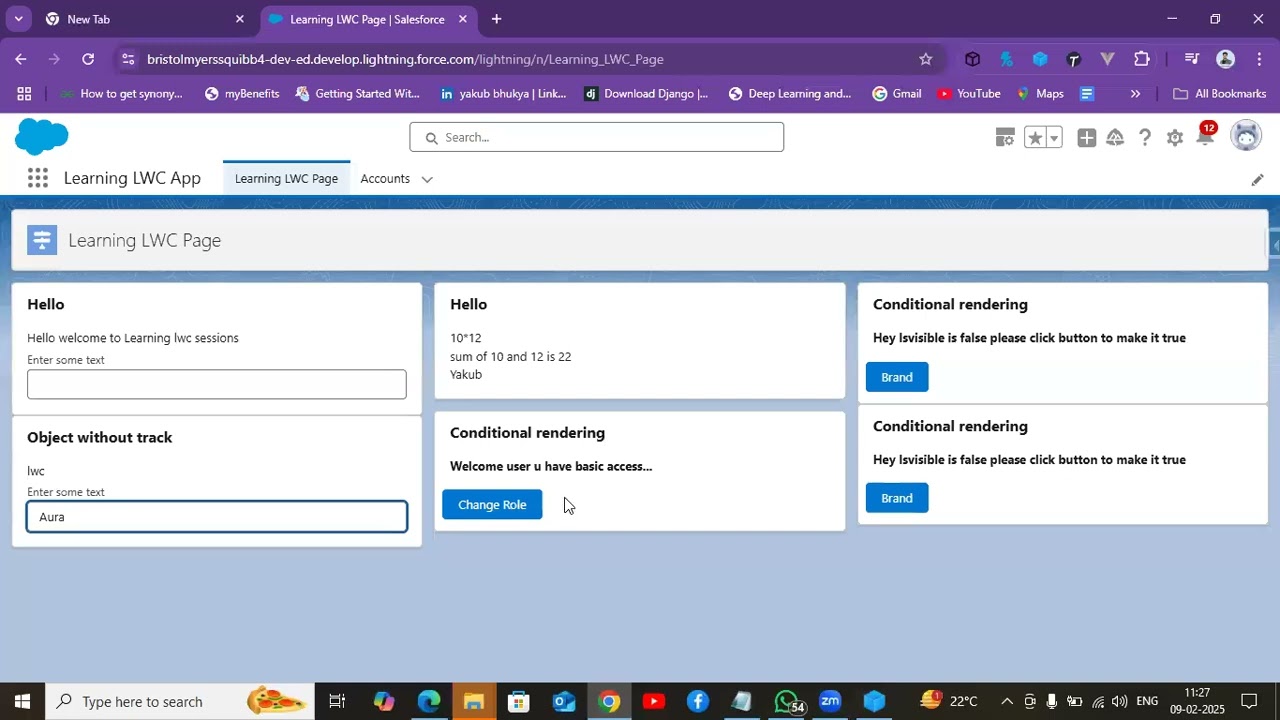Click the Salesforce cloud logo
The image size is (1280, 720).
point(42,136)
